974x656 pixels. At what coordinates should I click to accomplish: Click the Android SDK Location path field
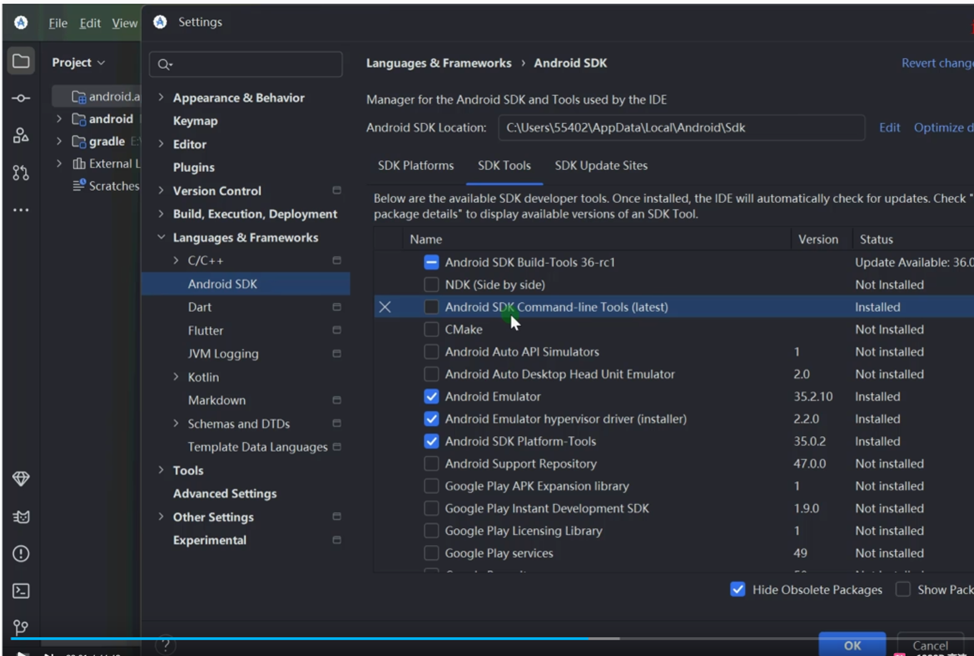[681, 127]
